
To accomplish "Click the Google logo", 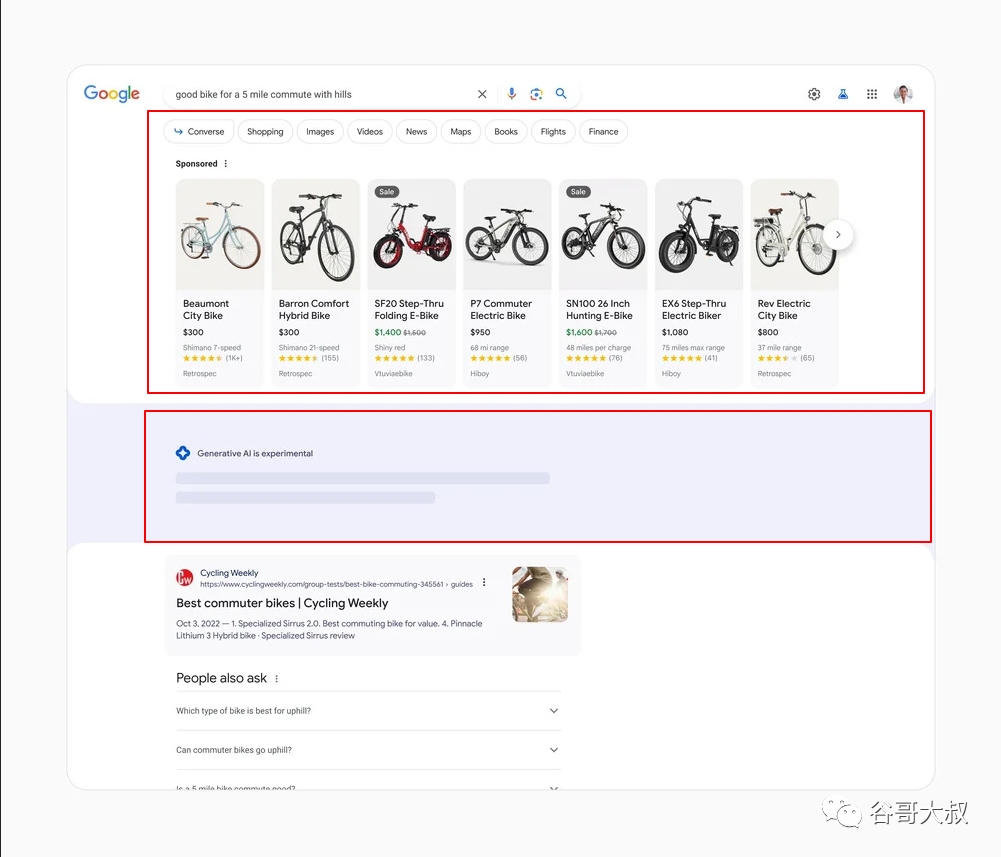I will pyautogui.click(x=112, y=94).
